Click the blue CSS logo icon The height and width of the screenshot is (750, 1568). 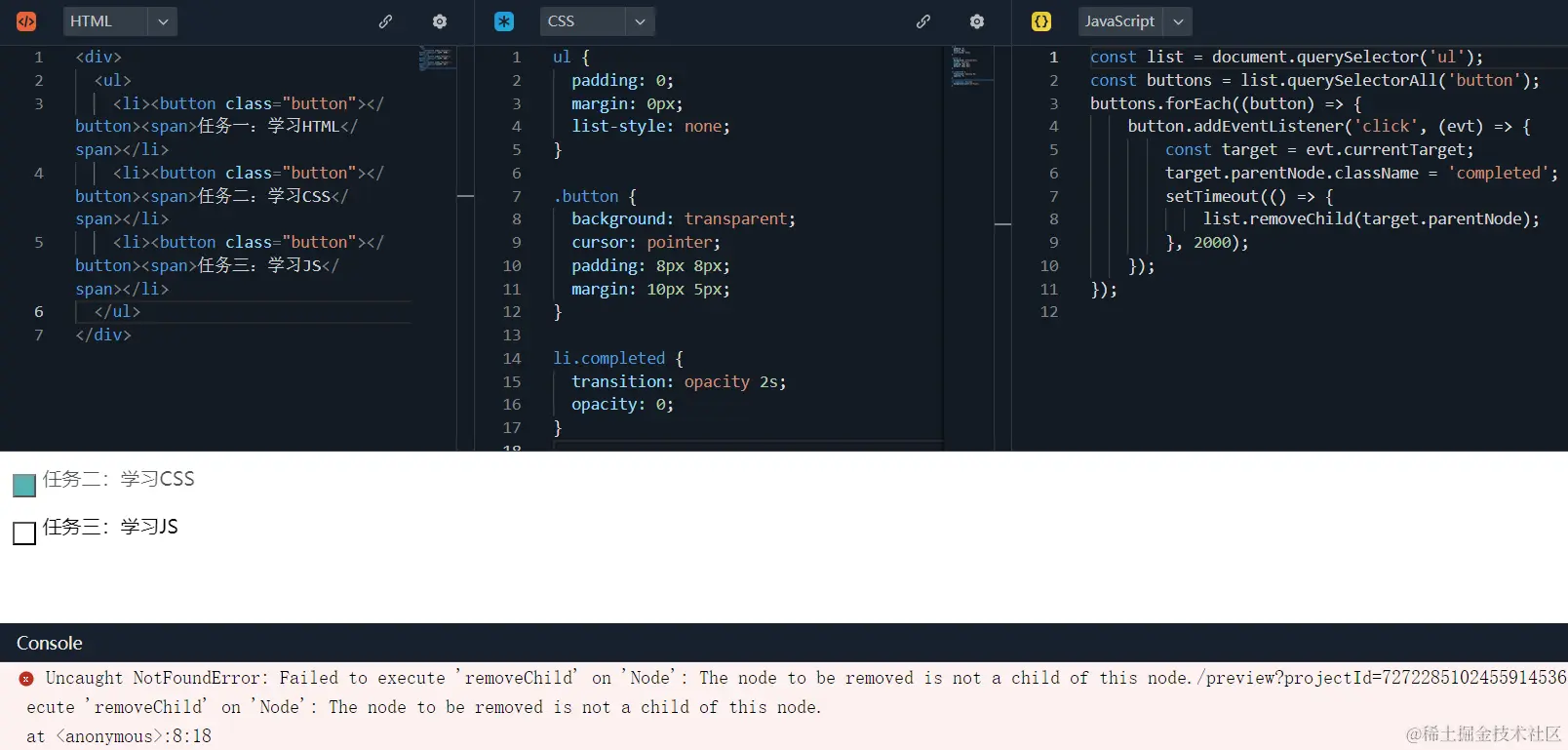(504, 21)
